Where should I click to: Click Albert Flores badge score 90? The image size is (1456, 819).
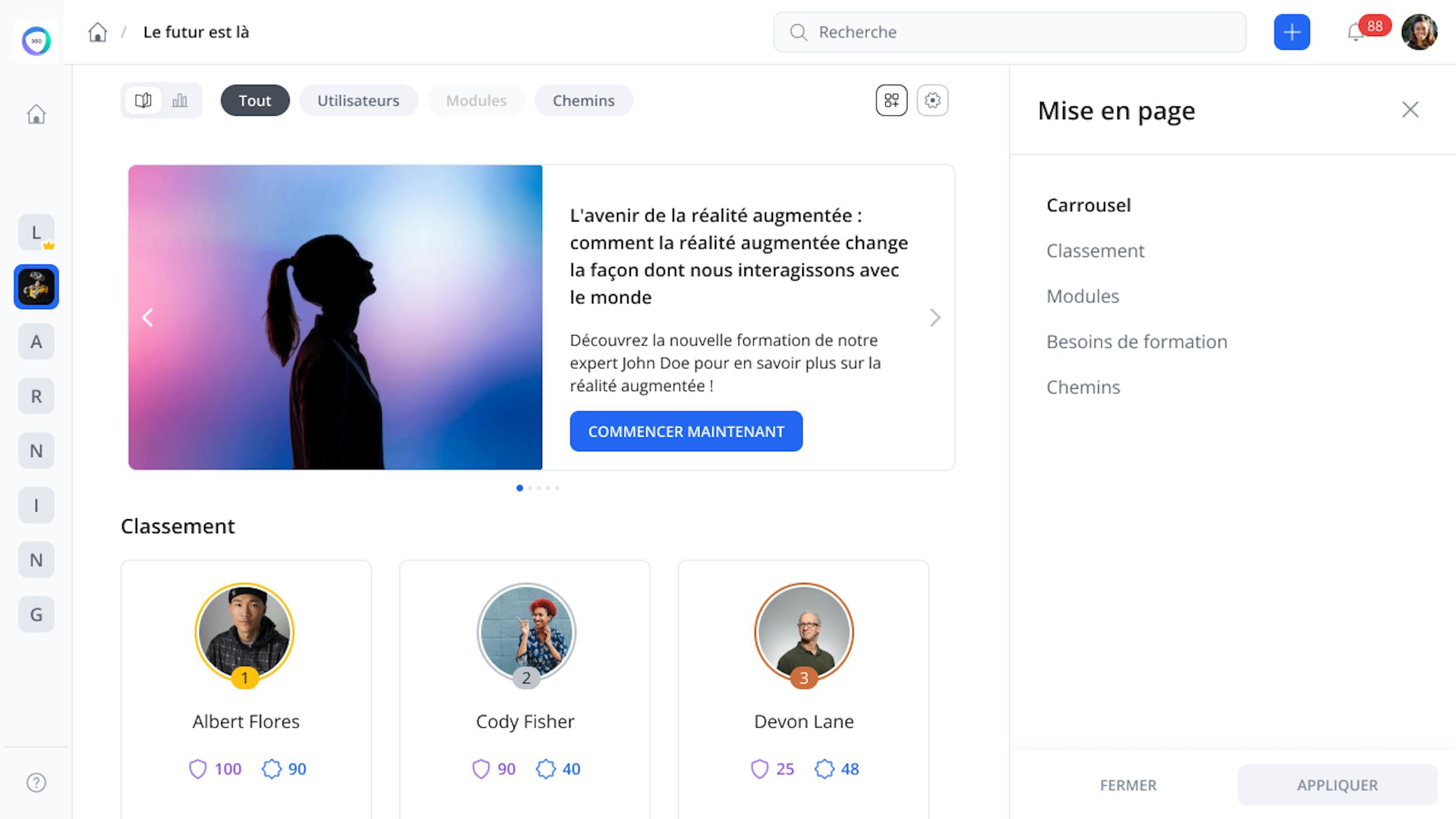[x=284, y=769]
